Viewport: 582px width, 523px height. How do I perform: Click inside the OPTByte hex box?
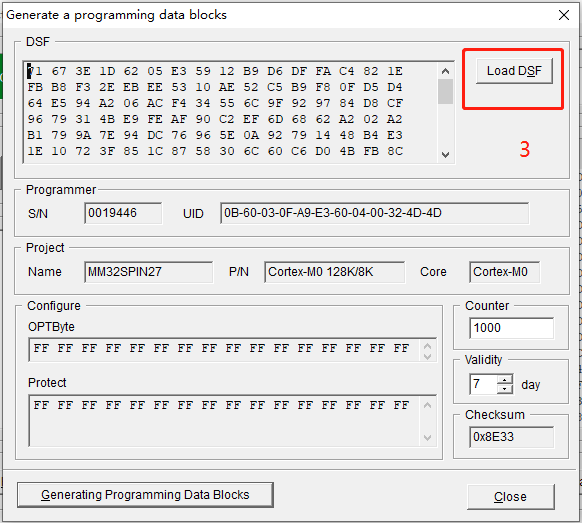226,349
